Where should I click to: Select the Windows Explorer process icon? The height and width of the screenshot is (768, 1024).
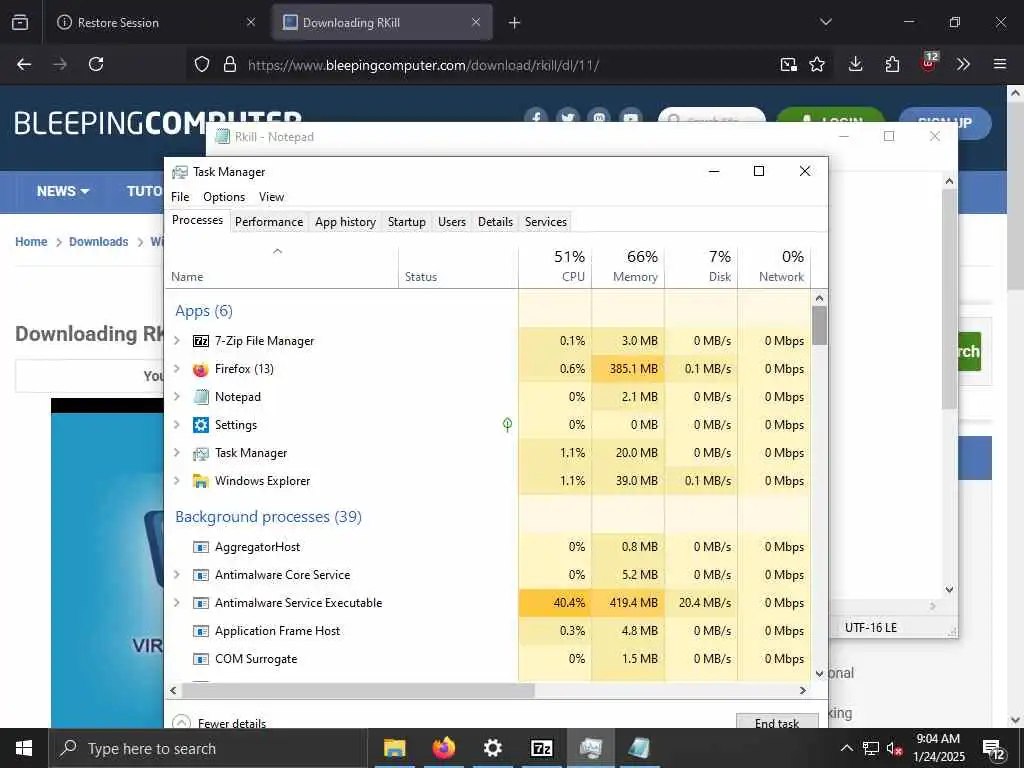point(200,481)
